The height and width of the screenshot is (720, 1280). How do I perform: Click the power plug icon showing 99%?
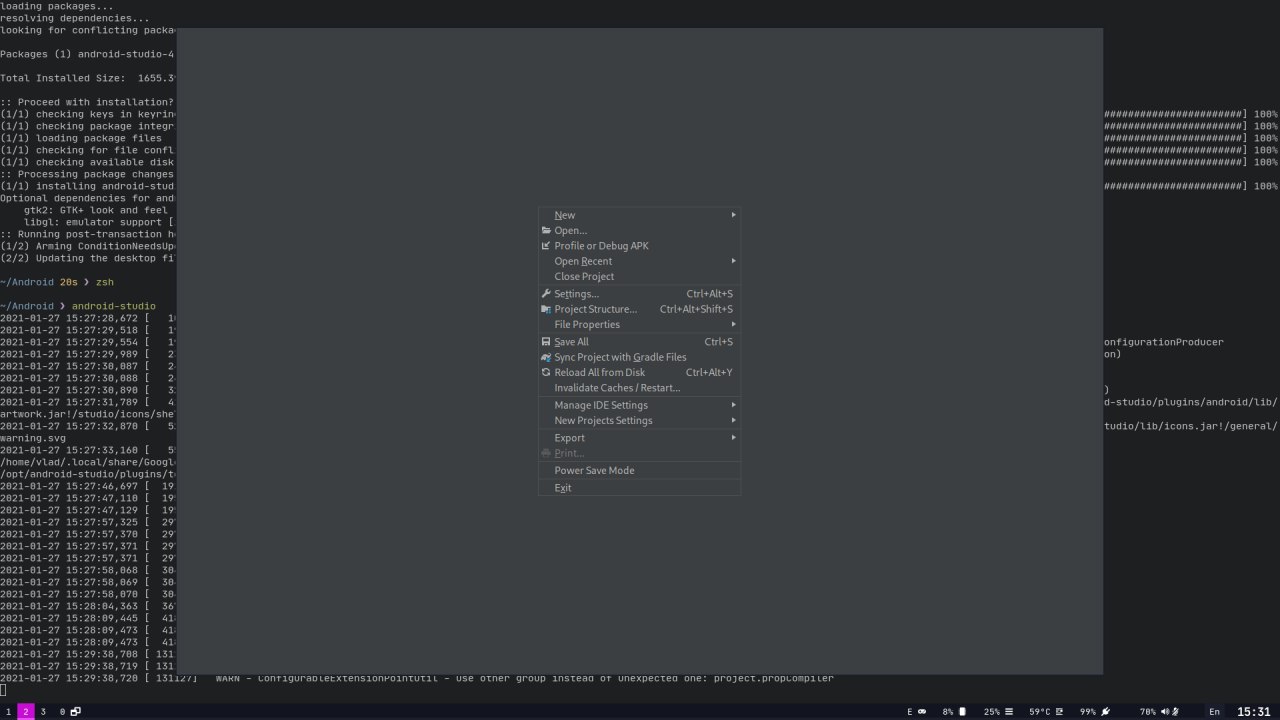1105,712
